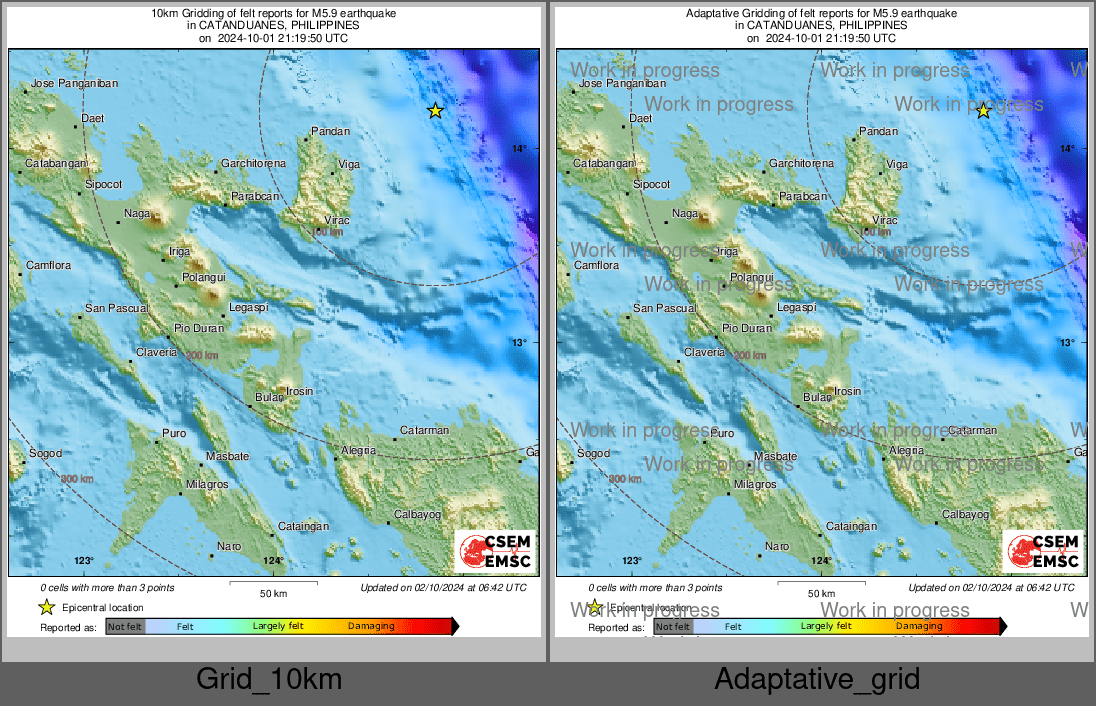Select the 'Damaging' red segment in the left legend
The image size is (1096, 706).
372,627
